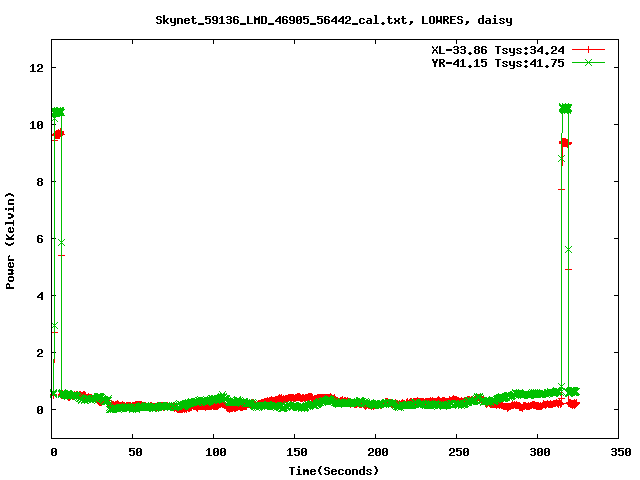This screenshot has width=640, height=480.
Task: Click the x-axis tick label 350
Action: 621,452
